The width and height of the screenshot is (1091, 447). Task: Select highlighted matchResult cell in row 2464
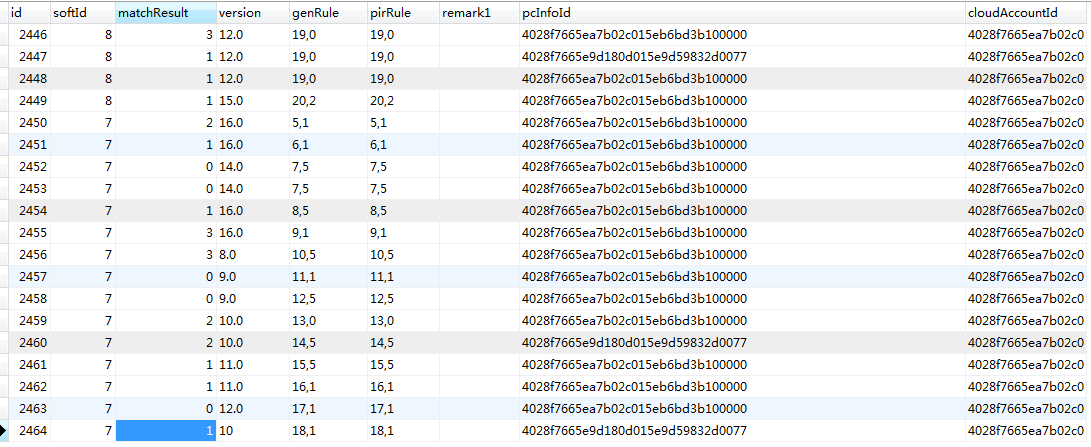tap(166, 431)
